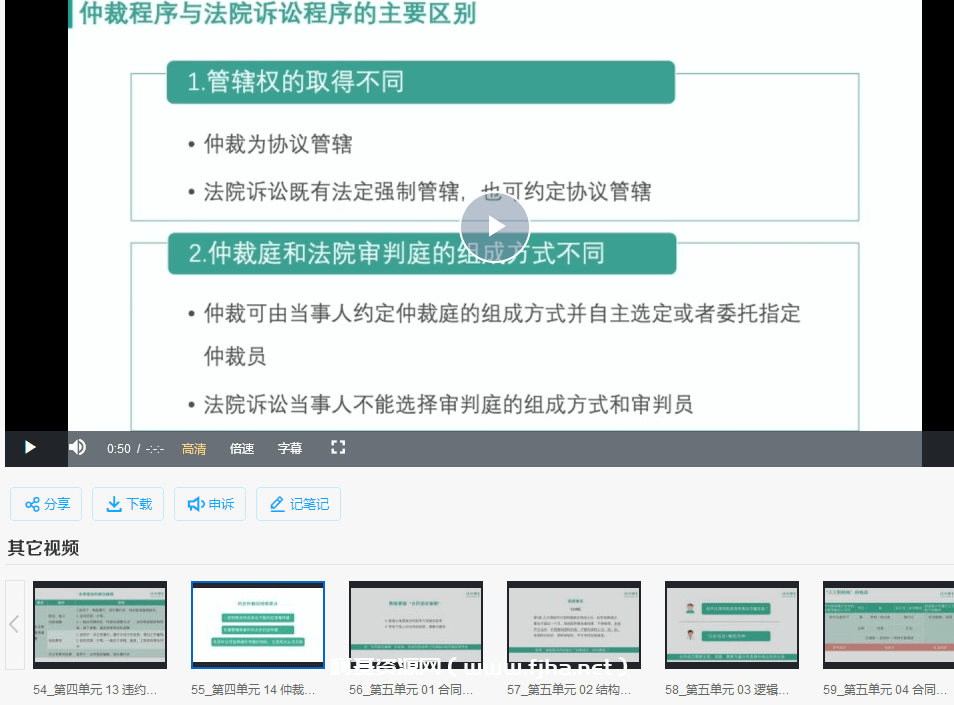Open video thumbnail 54_第四单元 13
The width and height of the screenshot is (954, 705).
click(100, 625)
